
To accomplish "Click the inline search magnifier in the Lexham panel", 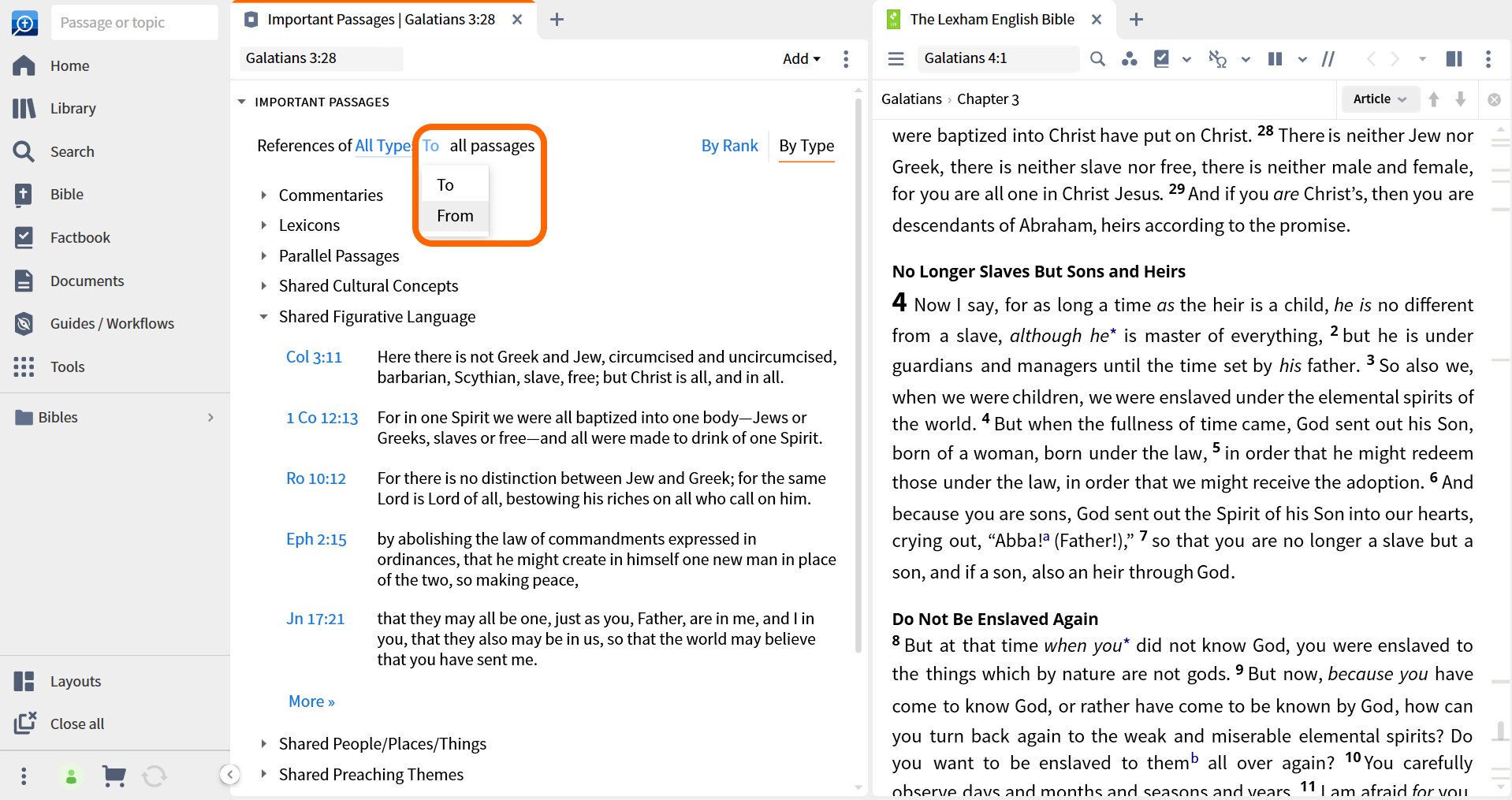I will 1097,58.
